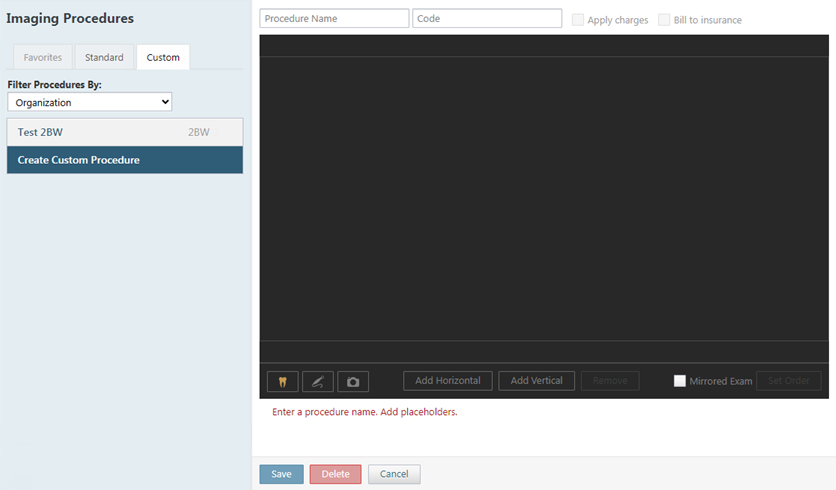
Task: Click the Set Order button
Action: 789,381
